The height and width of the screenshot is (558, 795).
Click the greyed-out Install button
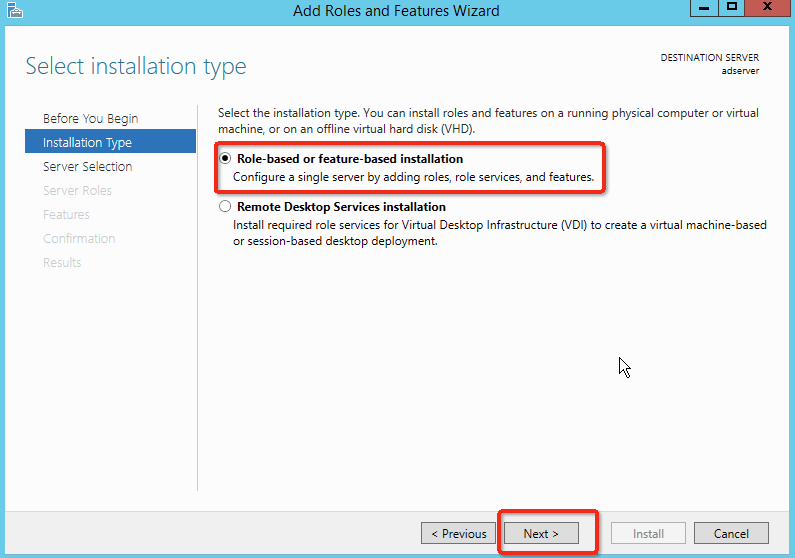648,534
